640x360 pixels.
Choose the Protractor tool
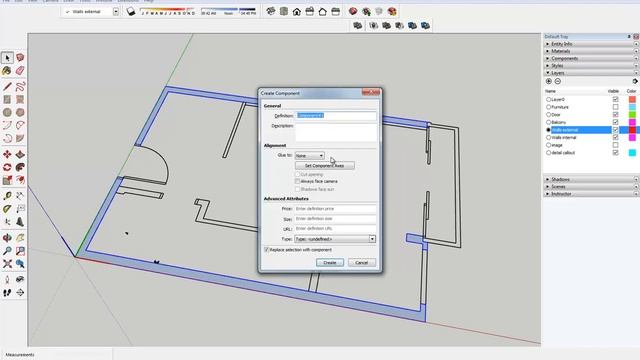(7, 209)
